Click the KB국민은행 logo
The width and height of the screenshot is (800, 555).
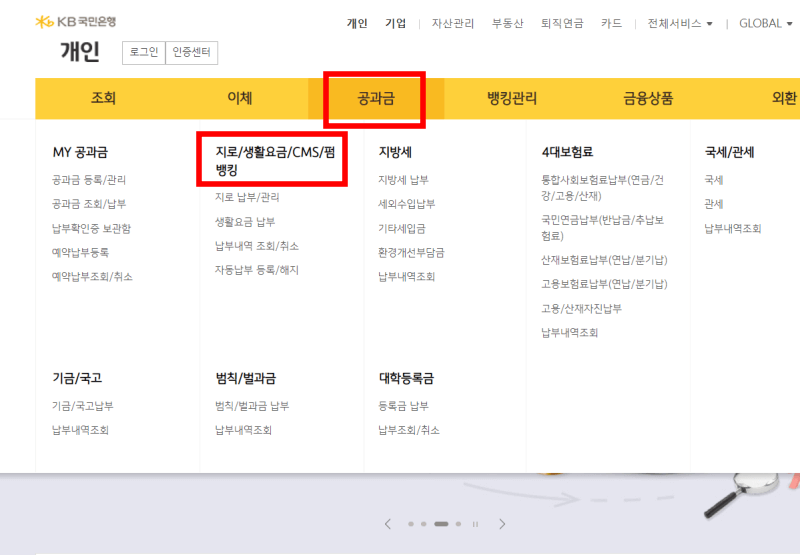tap(76, 21)
